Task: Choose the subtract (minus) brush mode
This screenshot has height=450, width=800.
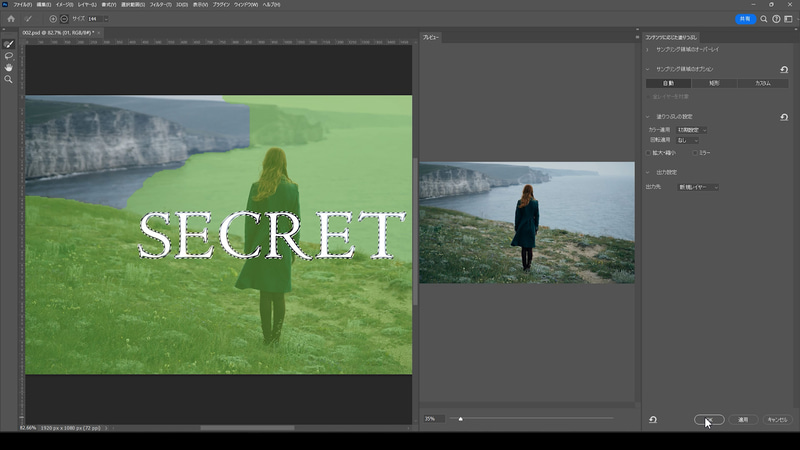Action: 64,19
